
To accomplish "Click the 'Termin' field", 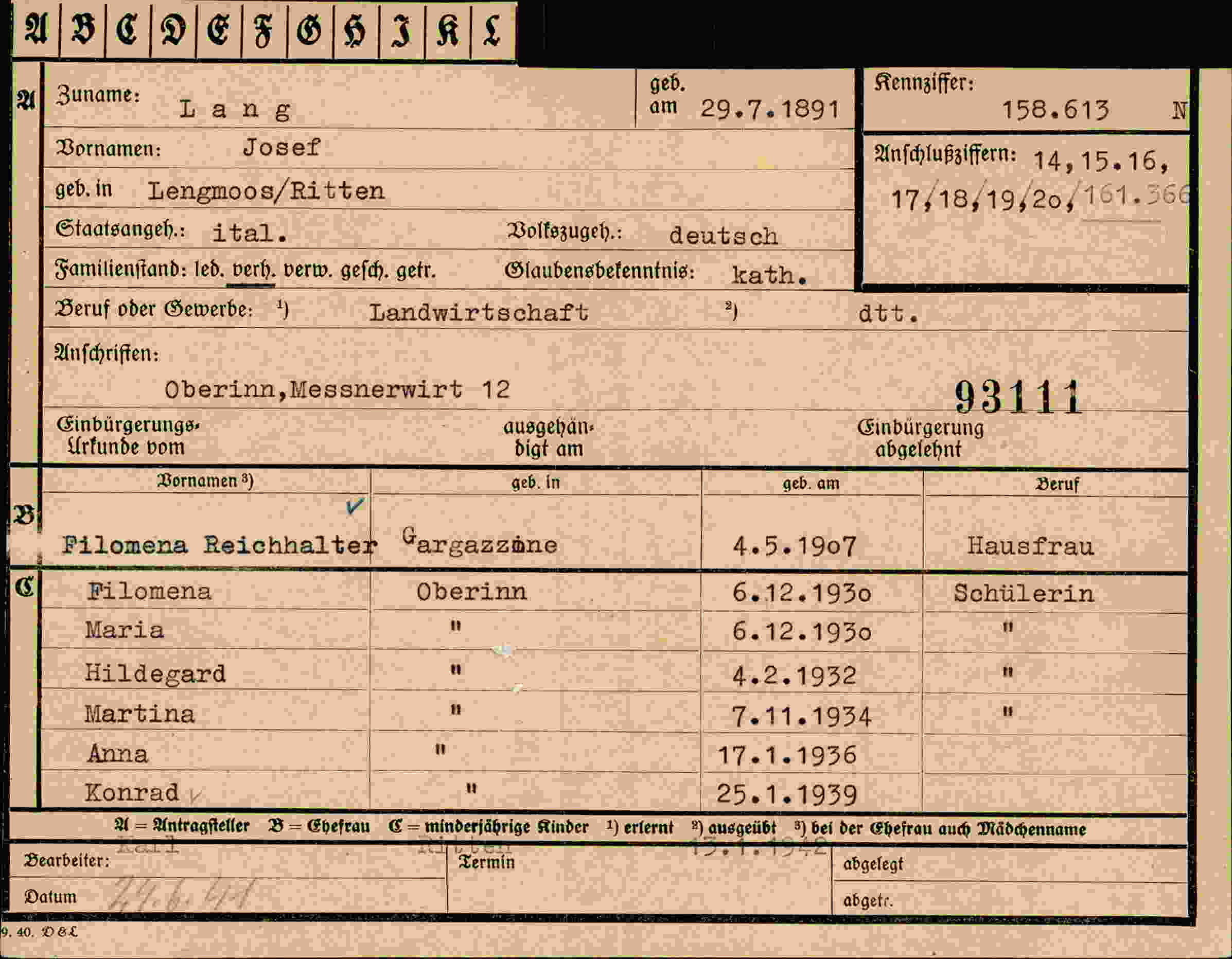I will (x=639, y=881).
